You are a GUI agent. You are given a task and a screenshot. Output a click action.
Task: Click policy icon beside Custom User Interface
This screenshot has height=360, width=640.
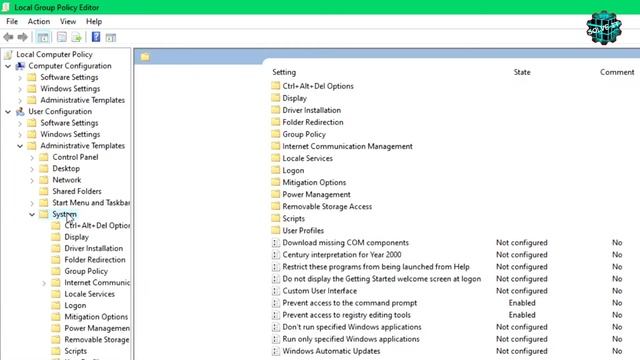[276, 291]
